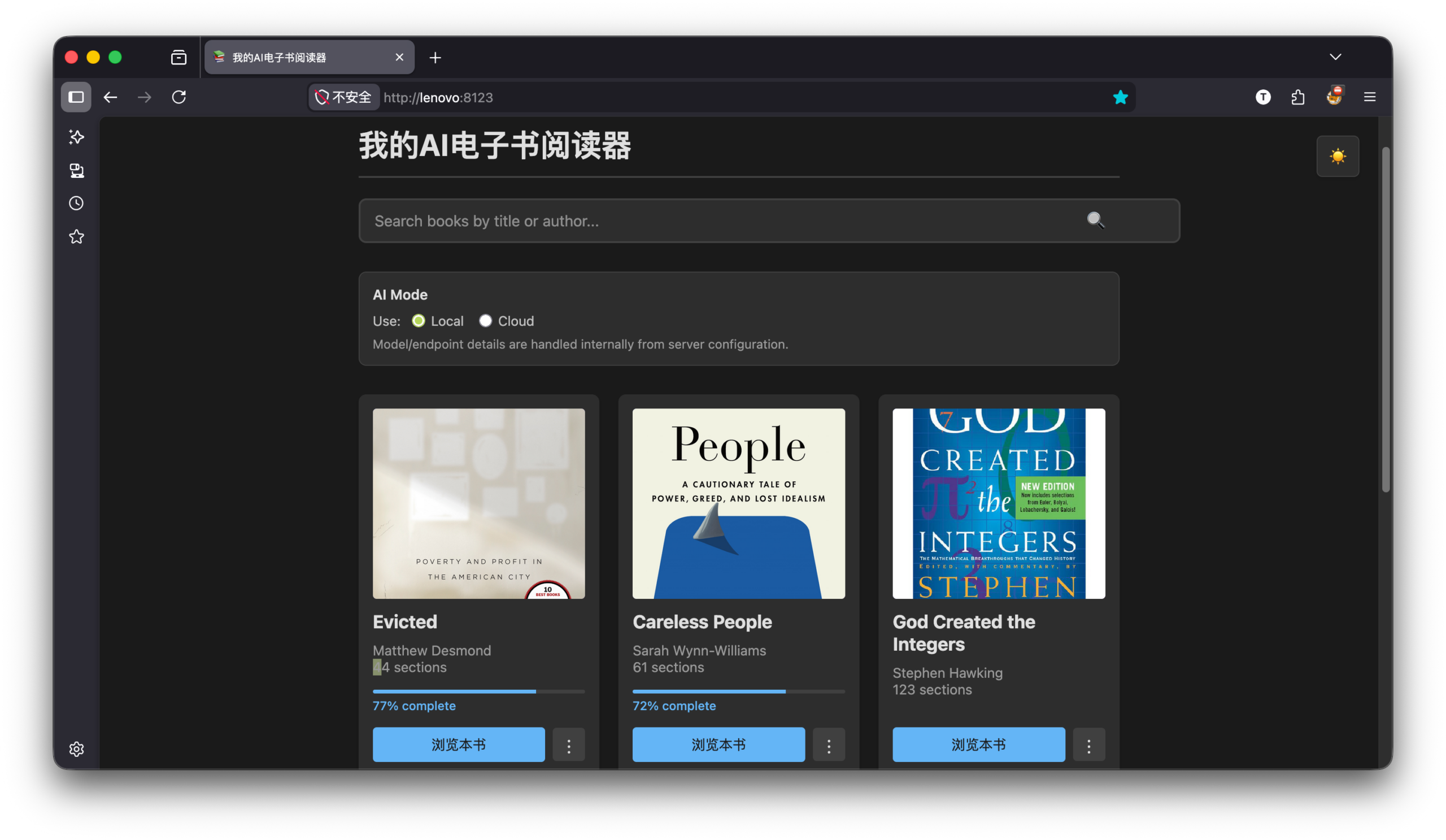Close the 我的AI电子书阅读器 tab
Screen dimensions: 1446x840
click(x=399, y=58)
